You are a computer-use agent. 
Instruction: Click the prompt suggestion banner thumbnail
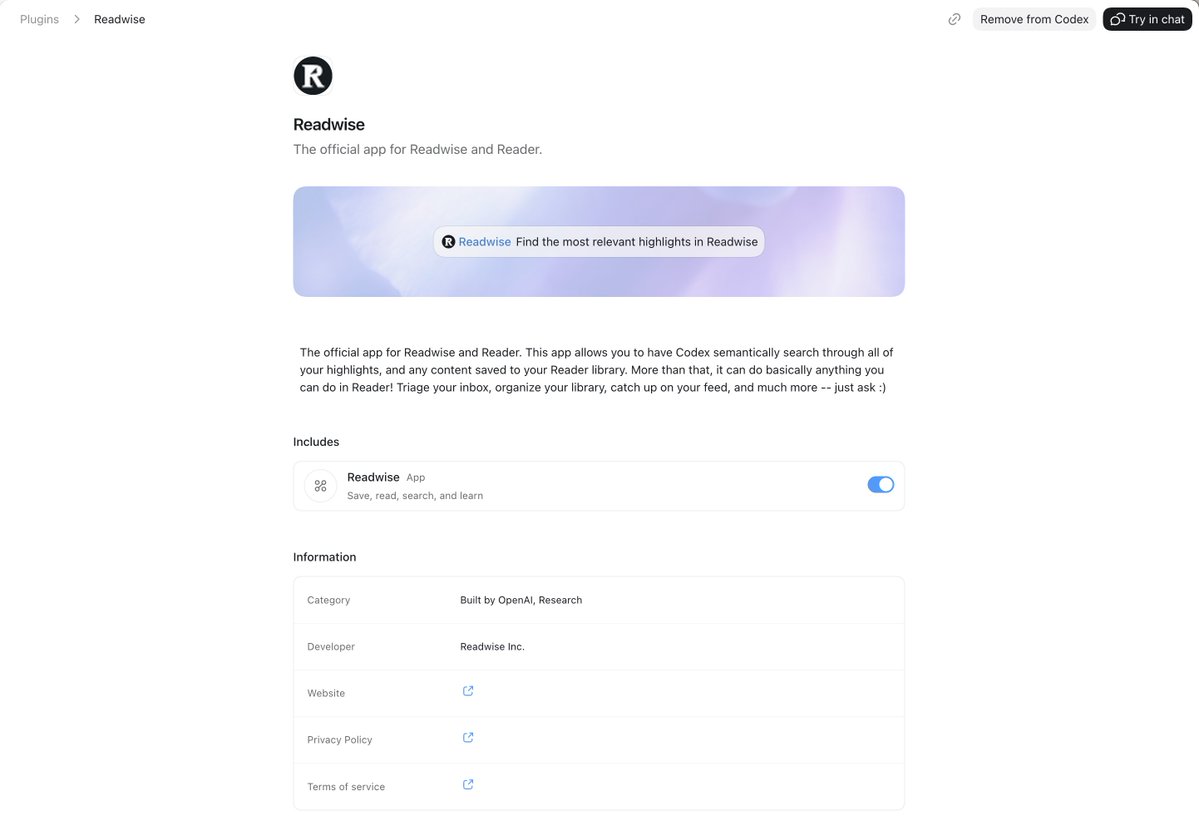pyautogui.click(x=599, y=242)
